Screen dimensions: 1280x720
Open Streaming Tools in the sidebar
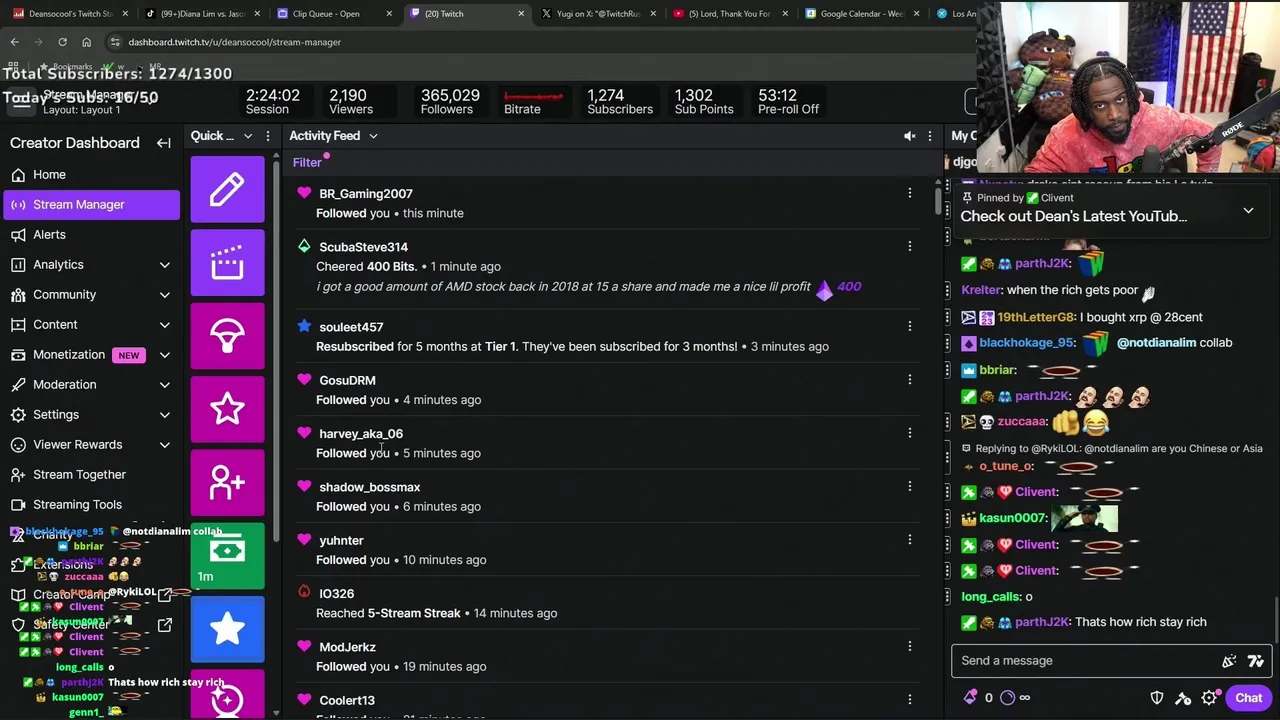[92, 504]
